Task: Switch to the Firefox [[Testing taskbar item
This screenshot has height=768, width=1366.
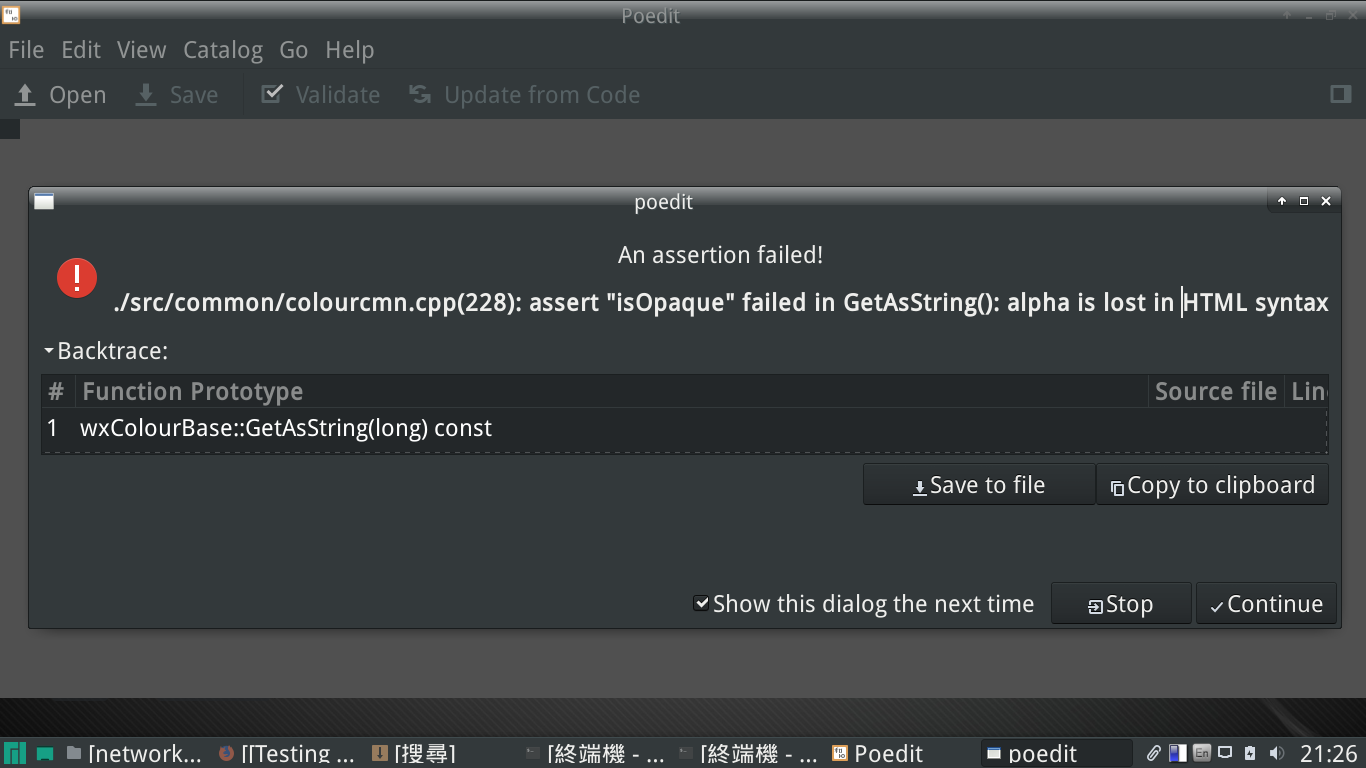Action: pyautogui.click(x=287, y=753)
